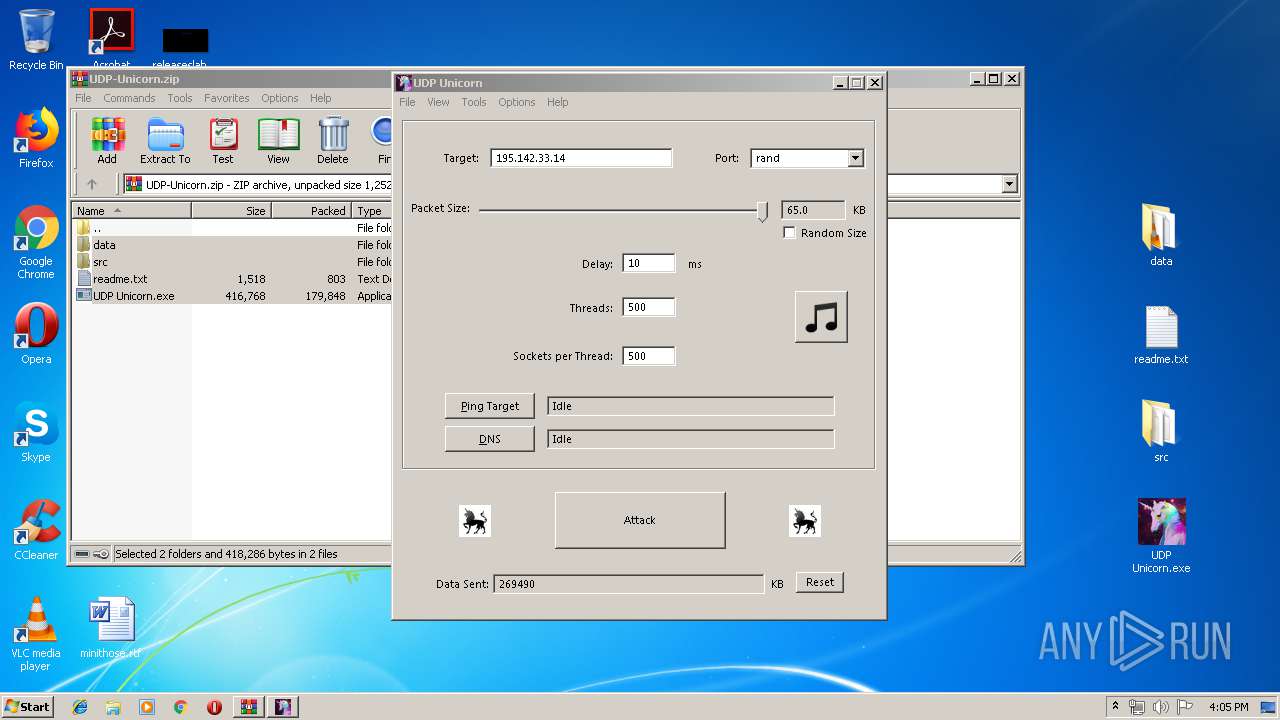Viewport: 1280px width, 720px height.
Task: Open View menu in UDP Unicorn
Action: coord(438,102)
